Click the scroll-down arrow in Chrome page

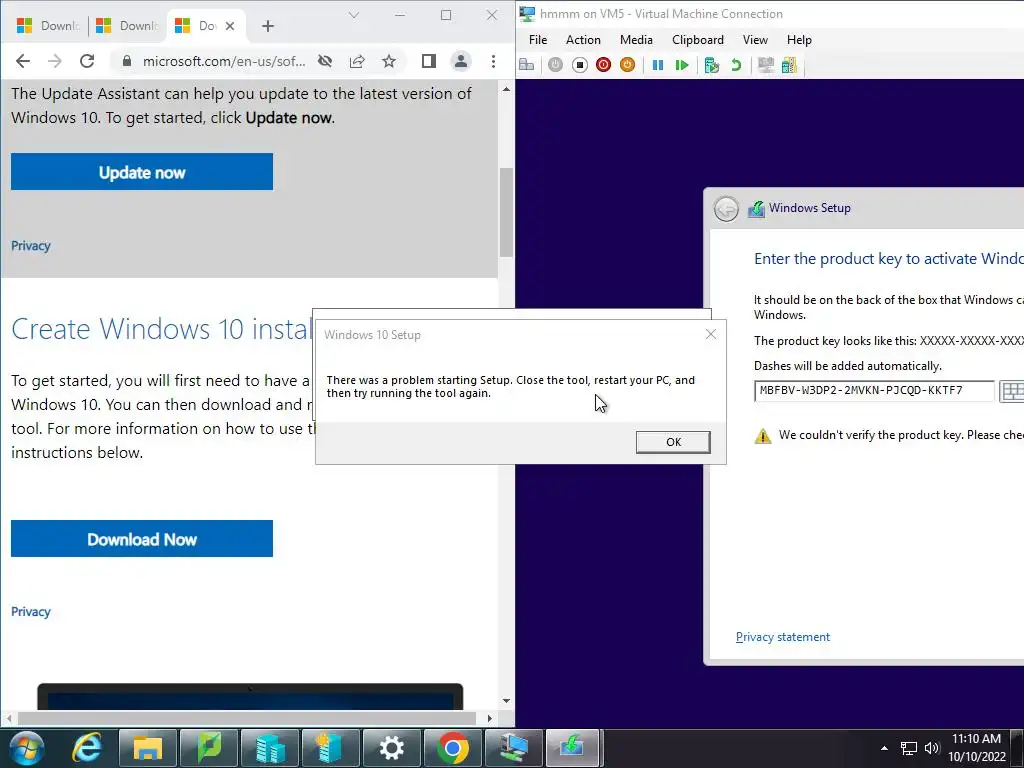(x=506, y=701)
